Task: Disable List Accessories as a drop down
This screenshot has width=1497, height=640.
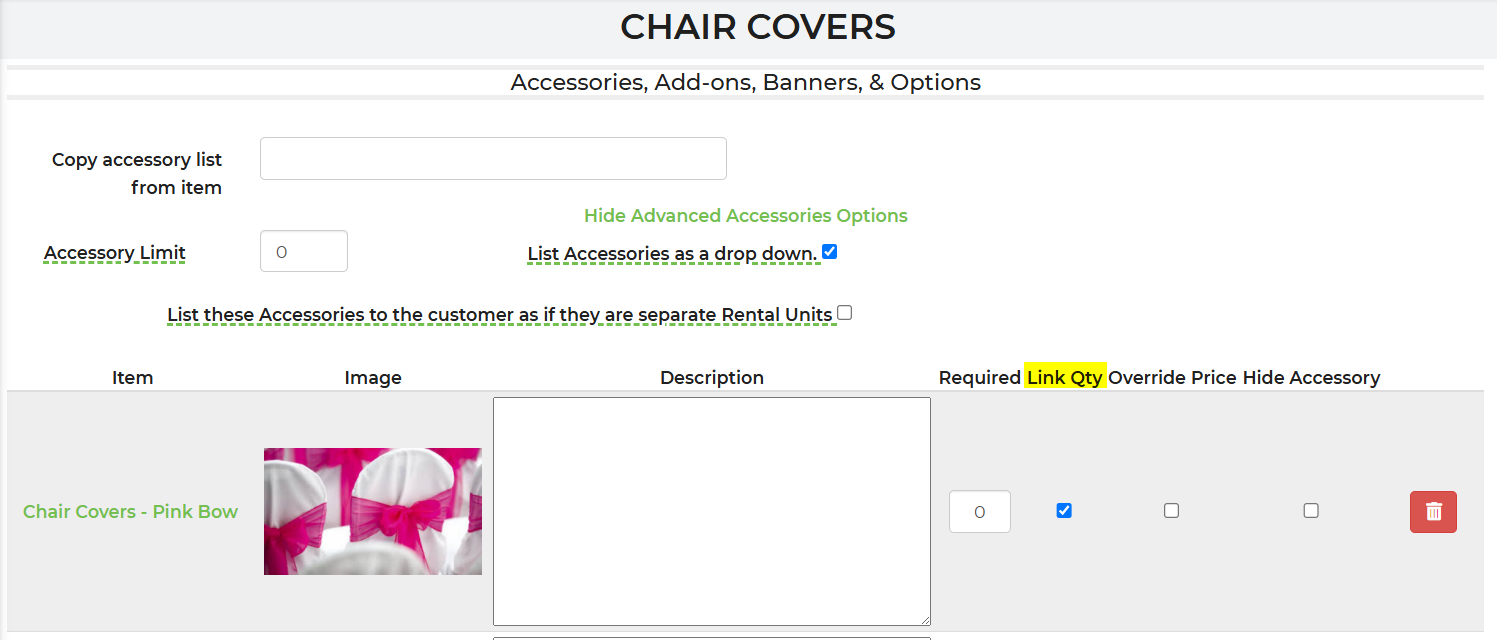Action: 829,252
